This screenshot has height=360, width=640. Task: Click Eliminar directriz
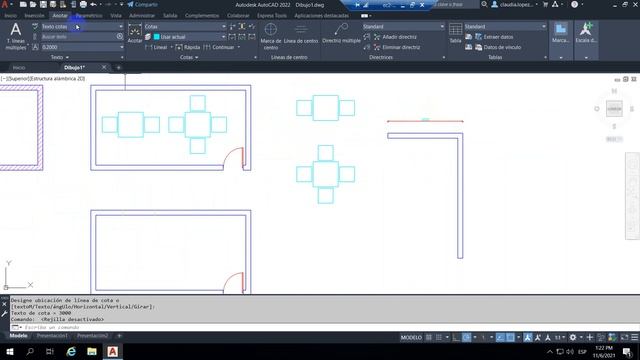397,47
